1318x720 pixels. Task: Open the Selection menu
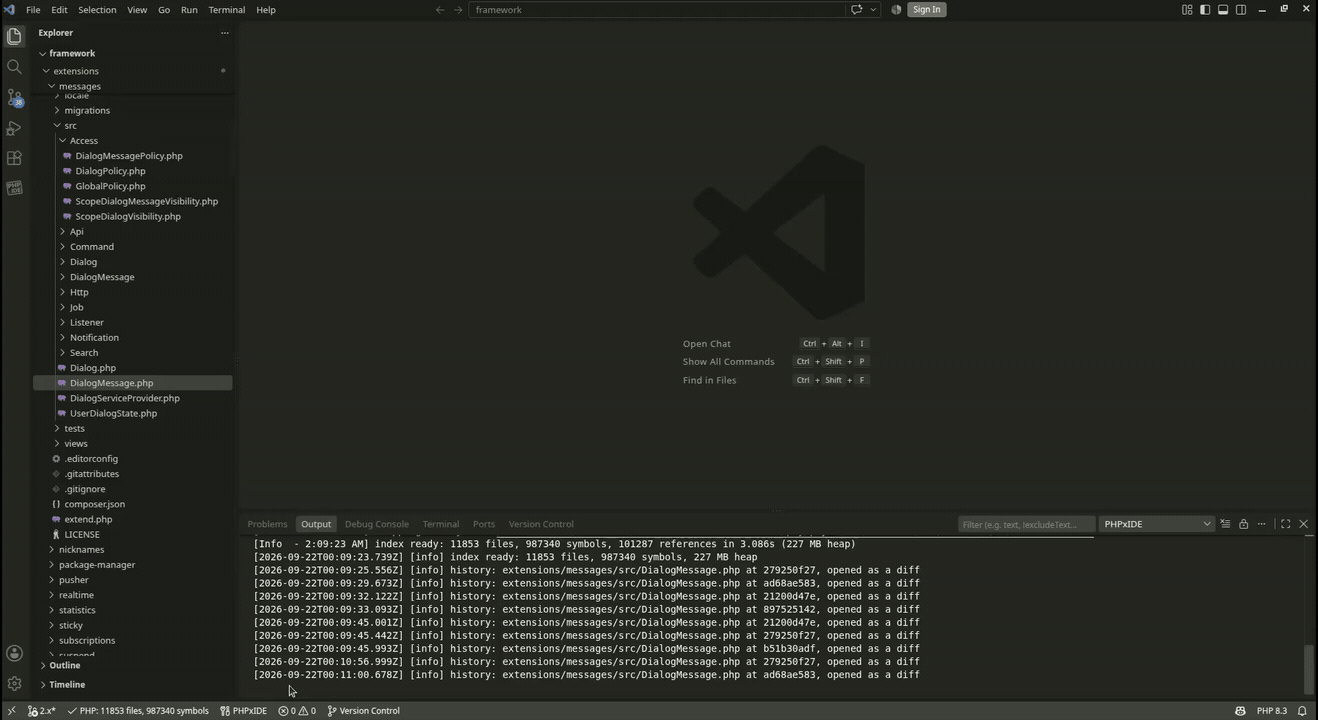coord(97,10)
